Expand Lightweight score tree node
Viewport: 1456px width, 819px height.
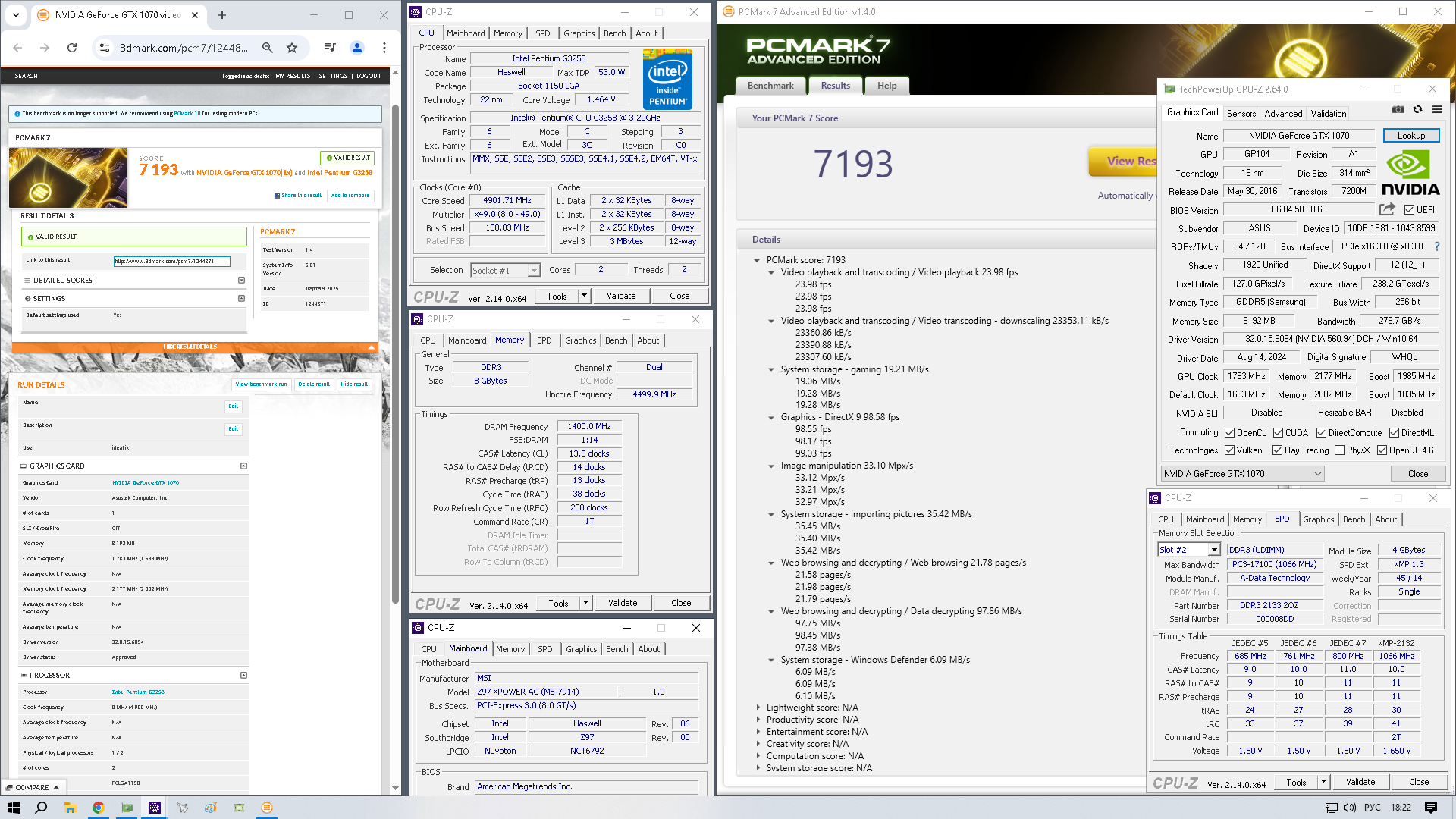click(x=758, y=708)
